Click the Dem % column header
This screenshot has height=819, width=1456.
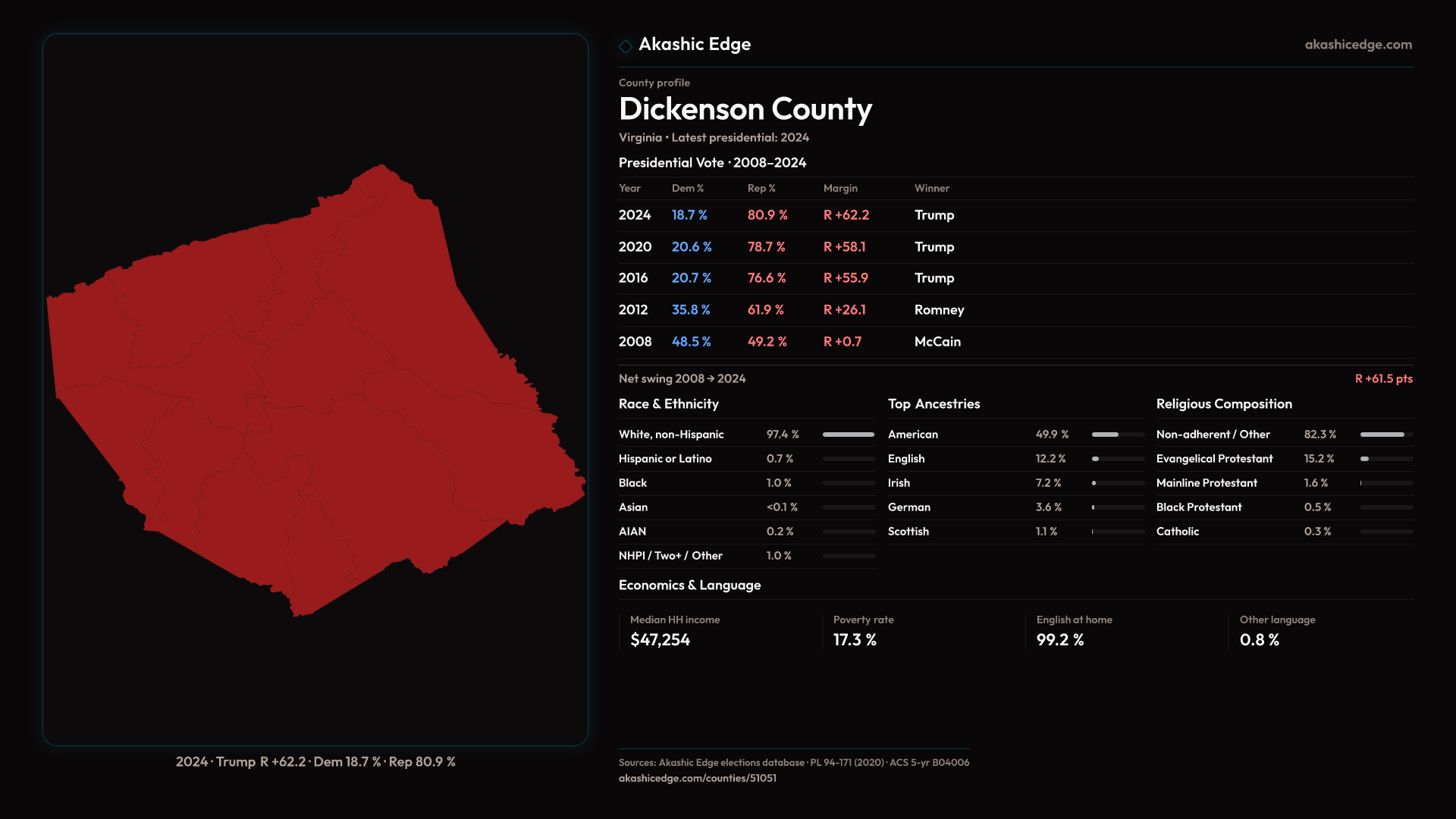[687, 189]
